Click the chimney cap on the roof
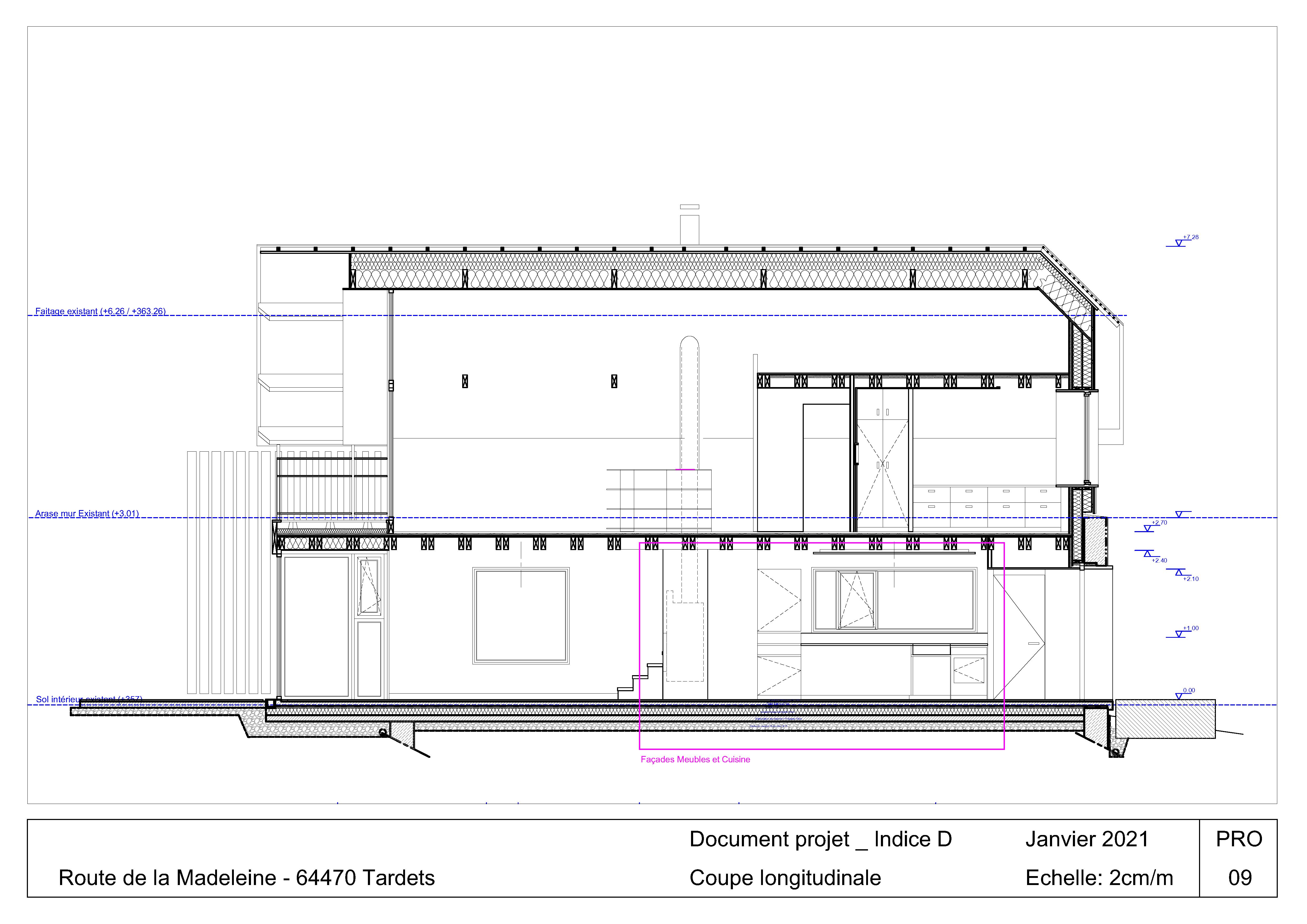Viewport: 1307px width, 924px height. 689,207
